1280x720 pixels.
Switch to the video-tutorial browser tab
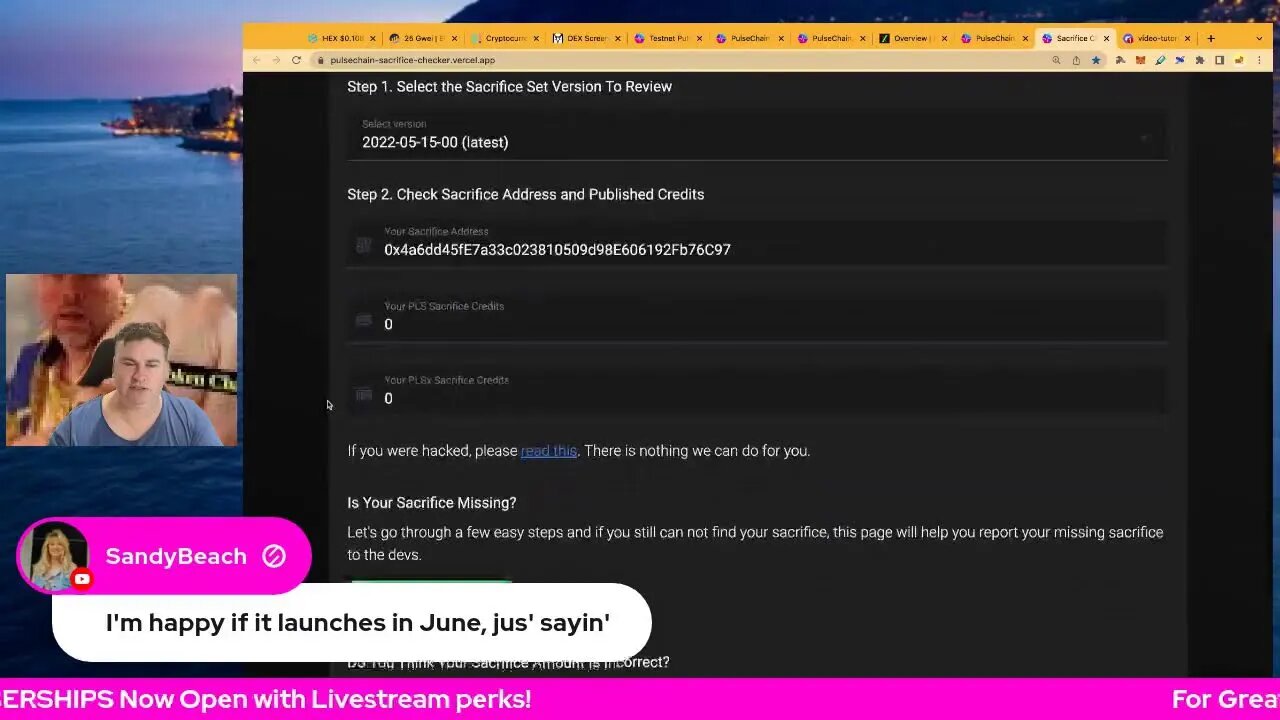point(1155,38)
